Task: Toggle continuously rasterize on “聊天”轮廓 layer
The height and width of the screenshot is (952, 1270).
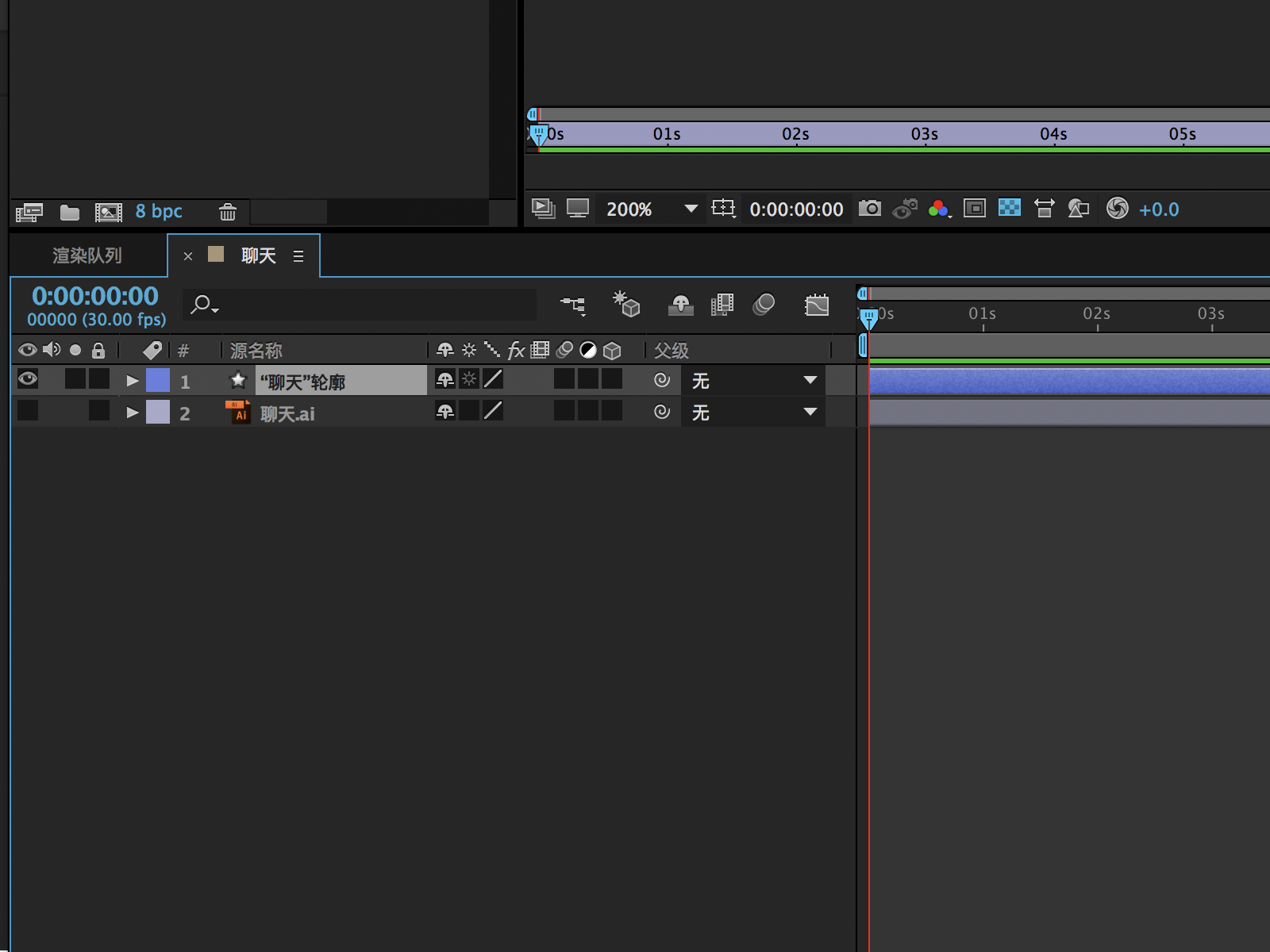Action: (x=469, y=379)
